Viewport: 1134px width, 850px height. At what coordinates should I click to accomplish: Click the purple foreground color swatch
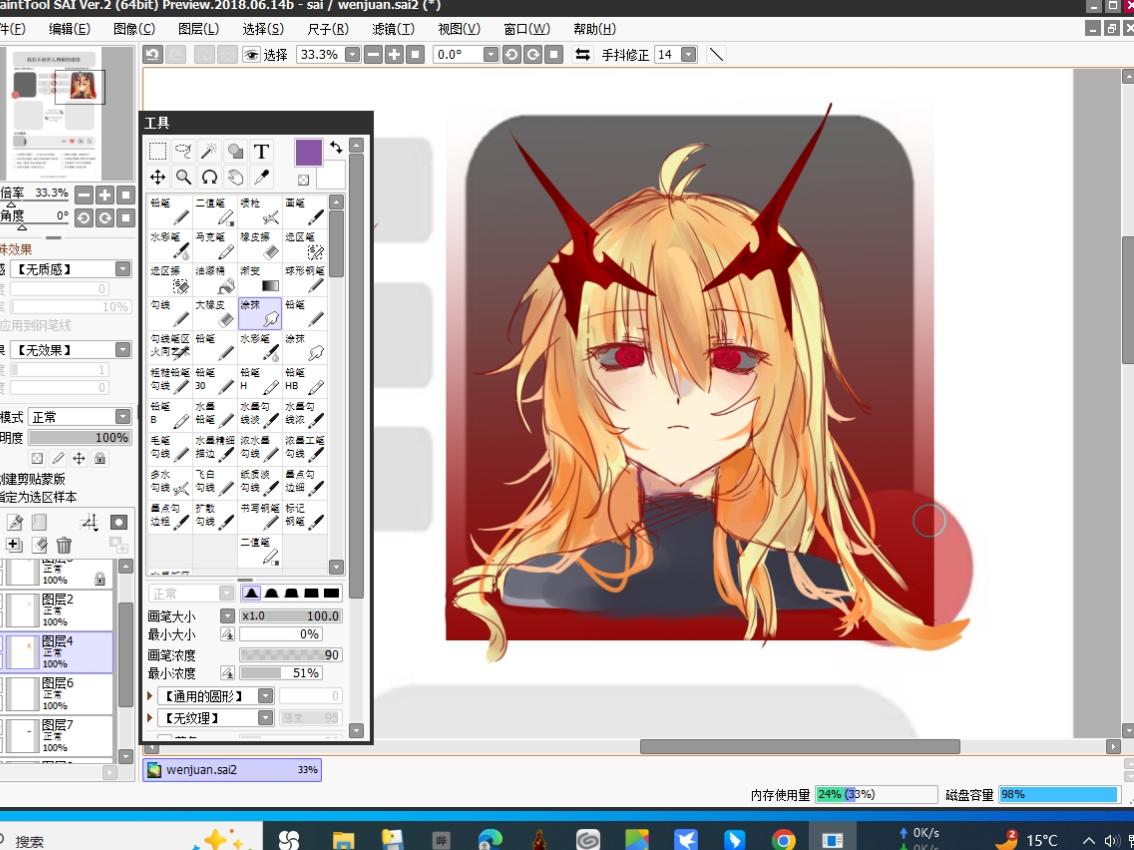(x=309, y=153)
